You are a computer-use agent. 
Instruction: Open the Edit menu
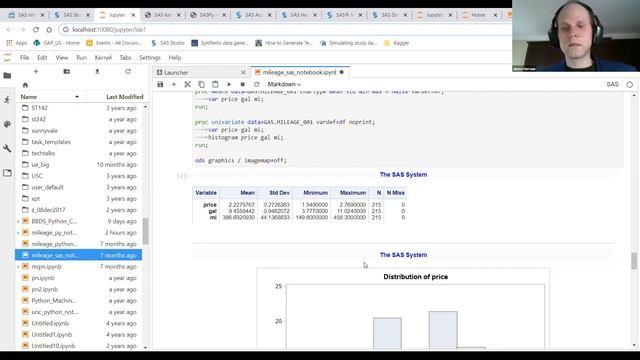coord(42,58)
